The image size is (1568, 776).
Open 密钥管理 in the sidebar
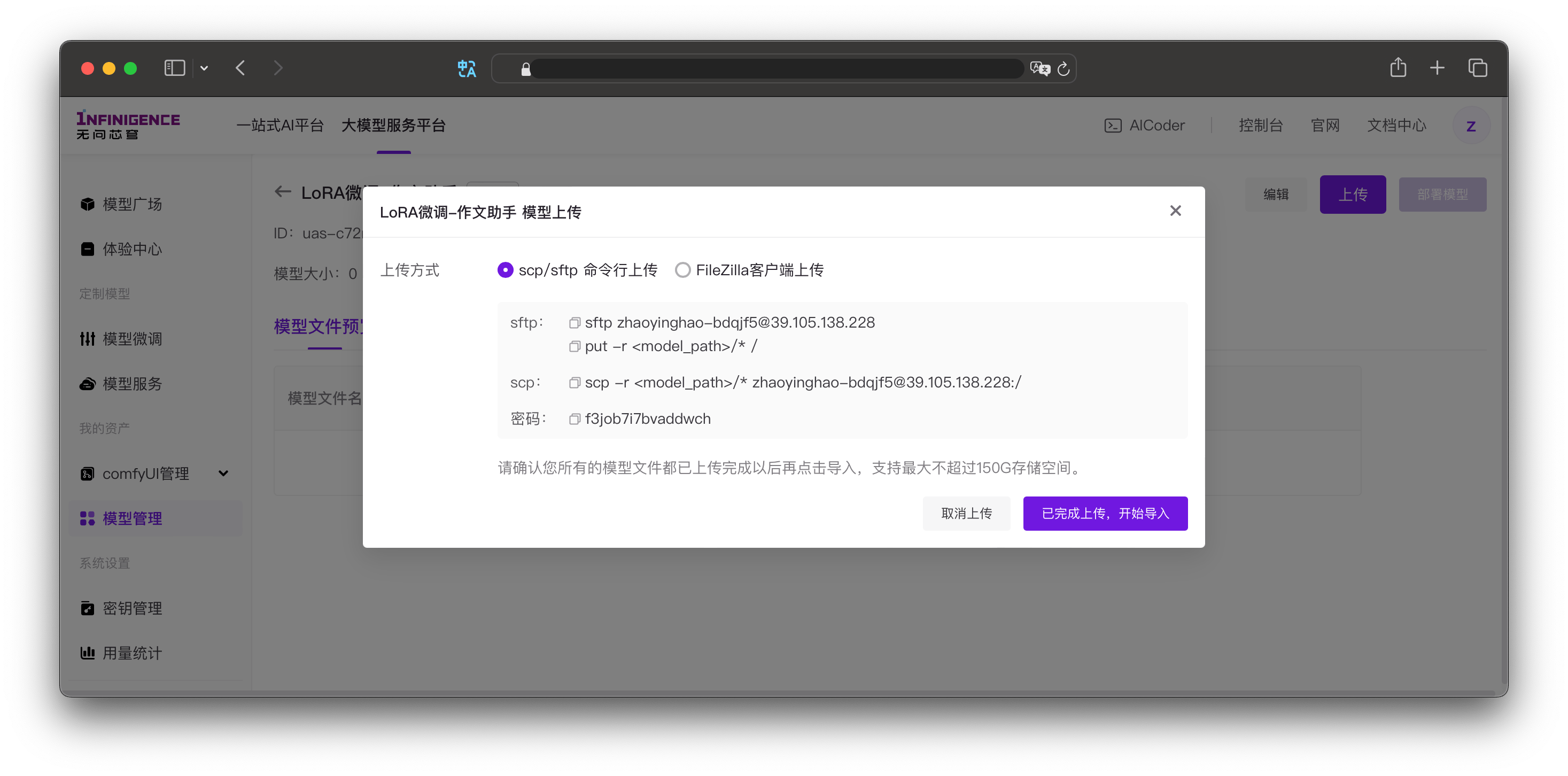point(156,608)
